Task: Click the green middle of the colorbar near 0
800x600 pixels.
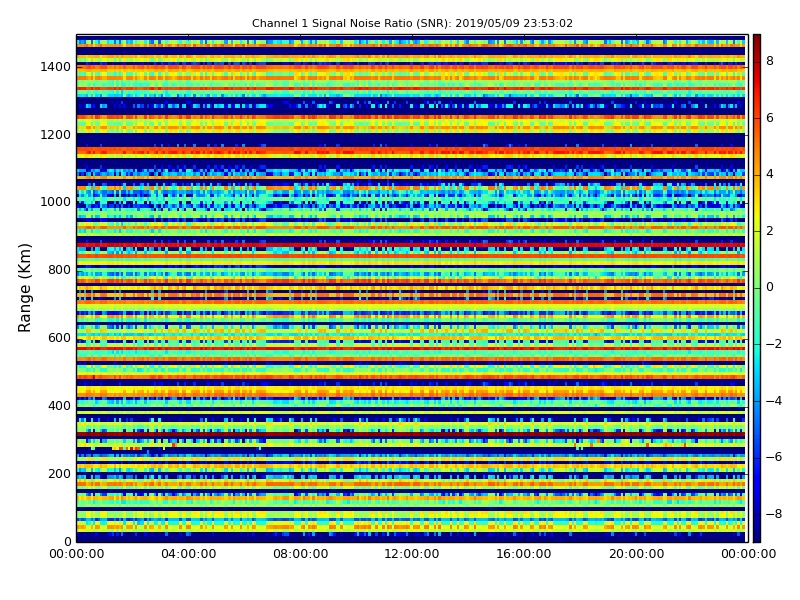Action: click(x=757, y=287)
